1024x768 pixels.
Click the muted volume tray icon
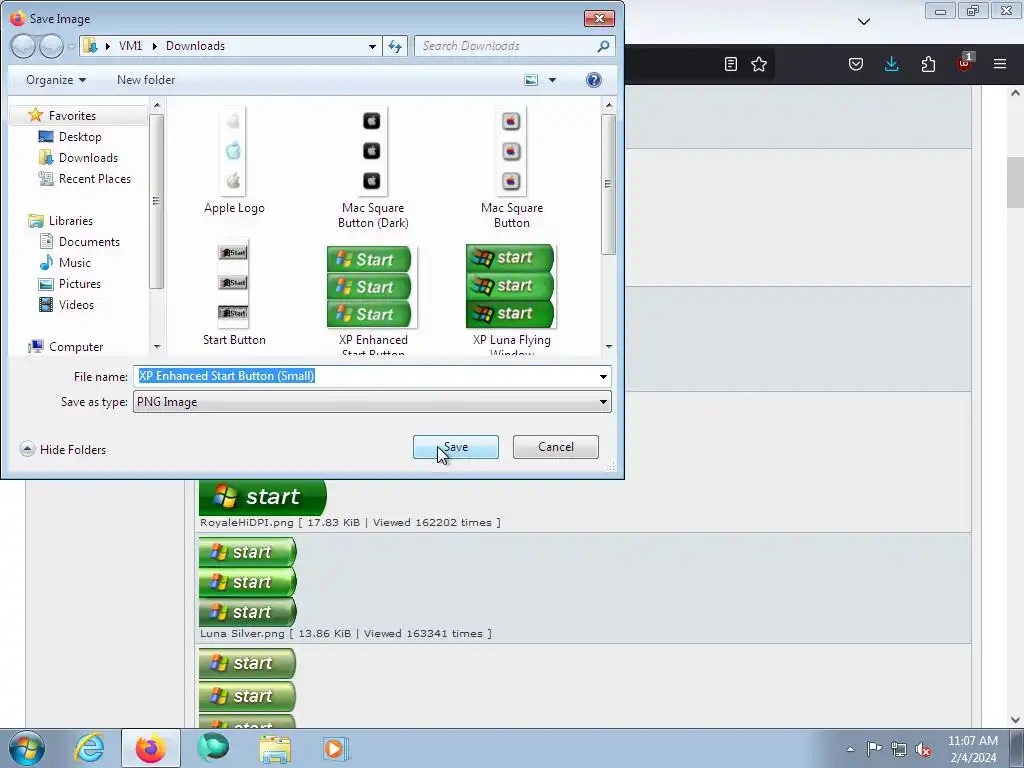[923, 749]
